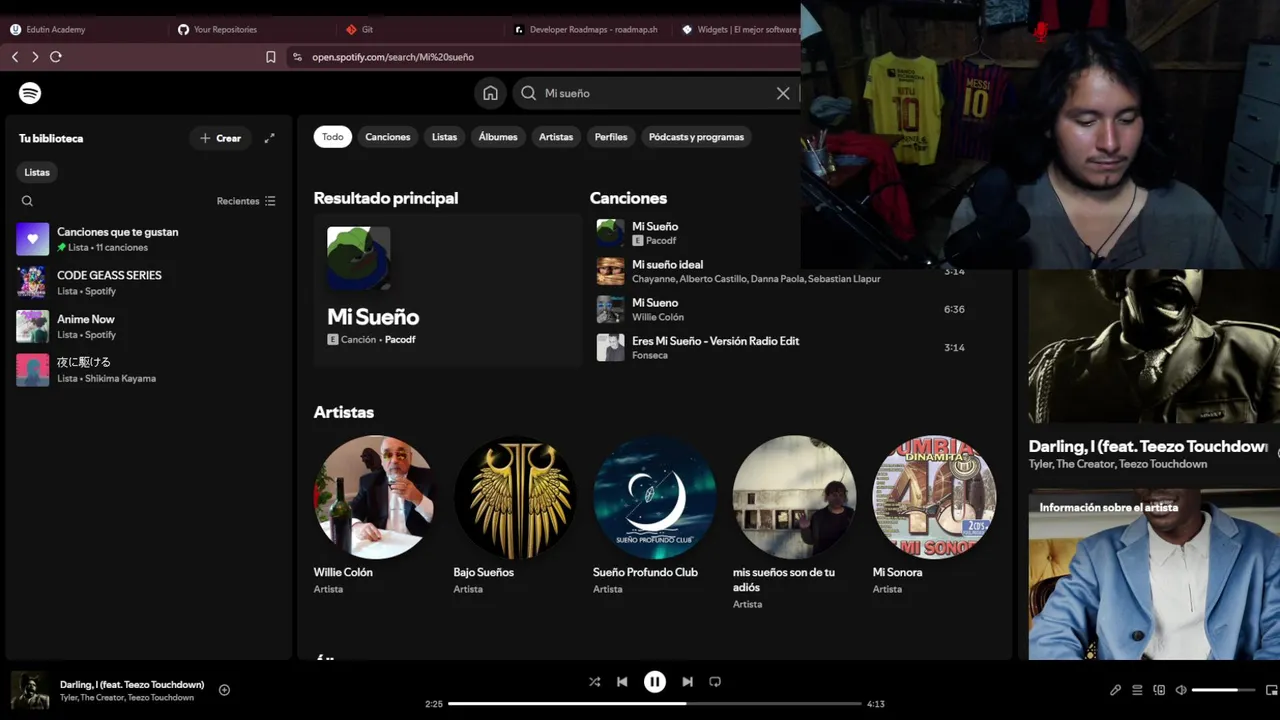Go back with browser back arrow
This screenshot has height=720, width=1280.
[15, 57]
